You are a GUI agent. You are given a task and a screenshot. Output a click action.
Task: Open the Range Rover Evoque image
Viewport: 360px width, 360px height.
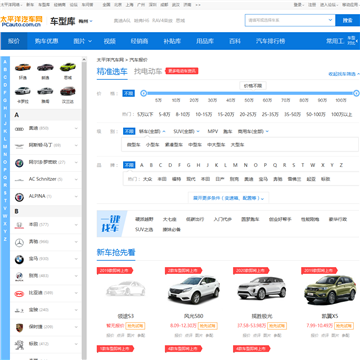[x=262, y=289]
